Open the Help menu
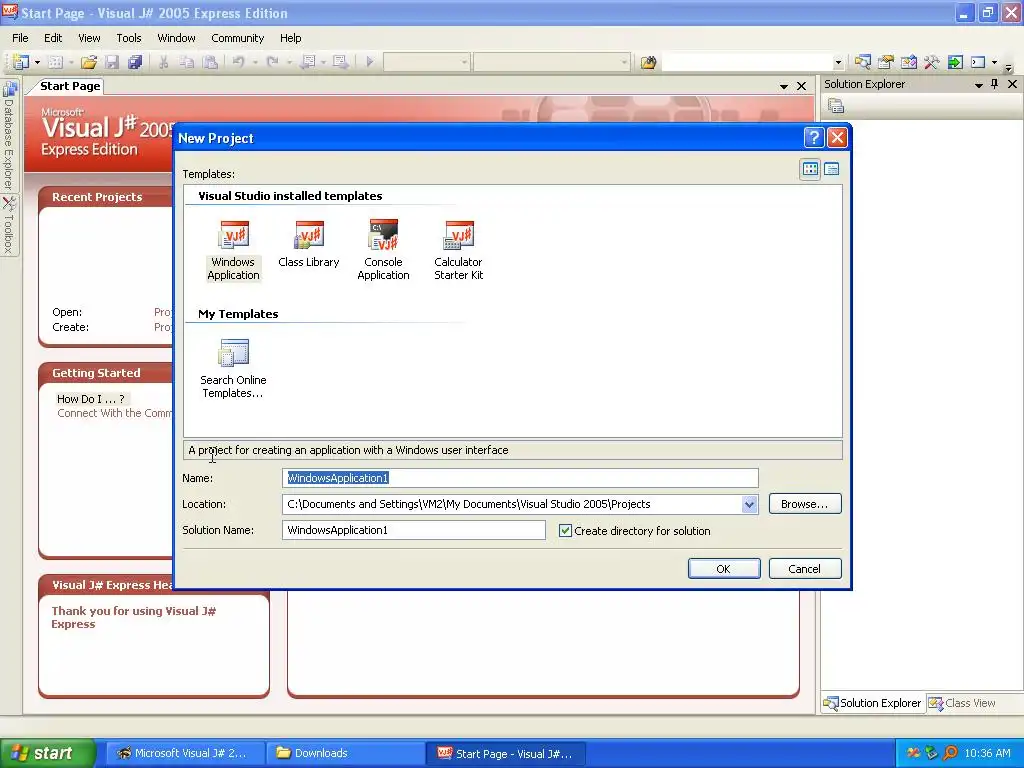1024x768 pixels. coord(291,38)
